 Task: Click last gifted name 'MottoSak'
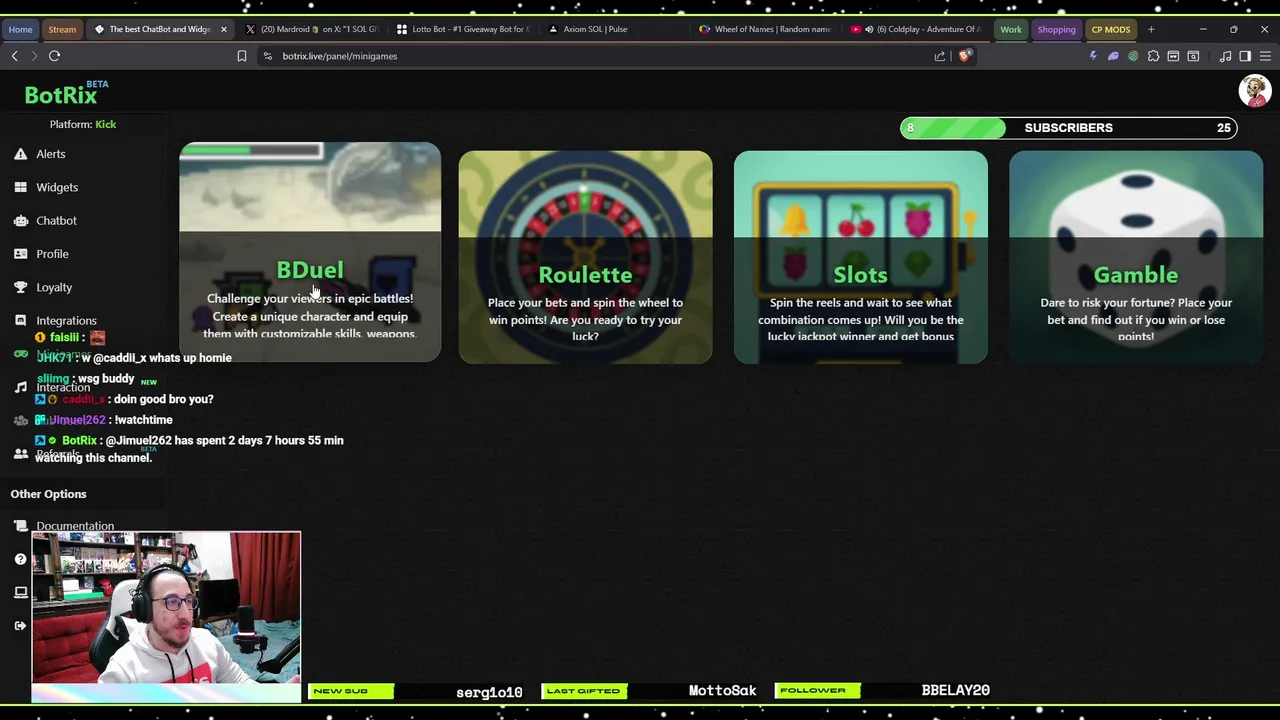(x=722, y=691)
